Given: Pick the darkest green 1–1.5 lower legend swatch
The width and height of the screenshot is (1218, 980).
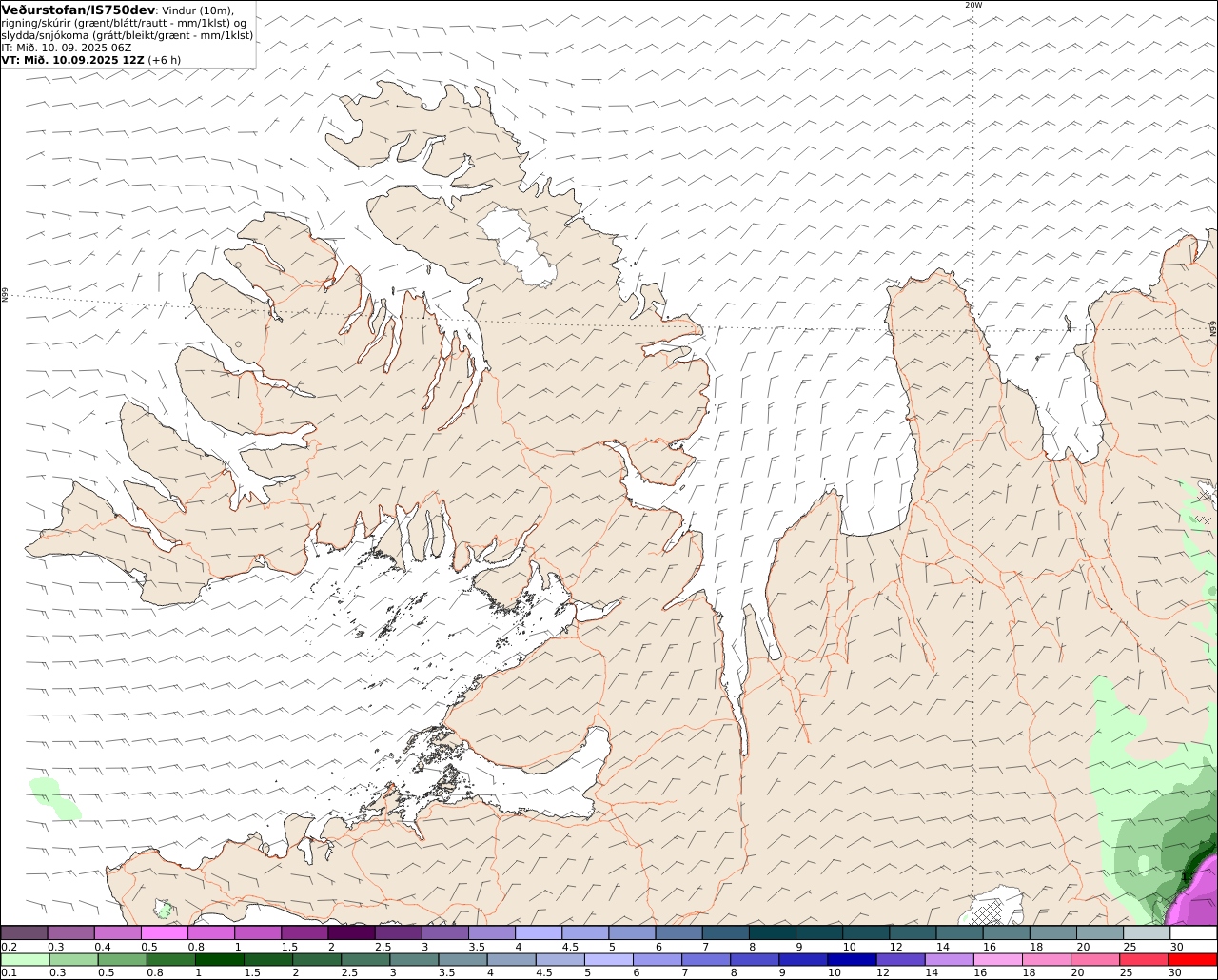Looking at the screenshot, I should tap(220, 960).
